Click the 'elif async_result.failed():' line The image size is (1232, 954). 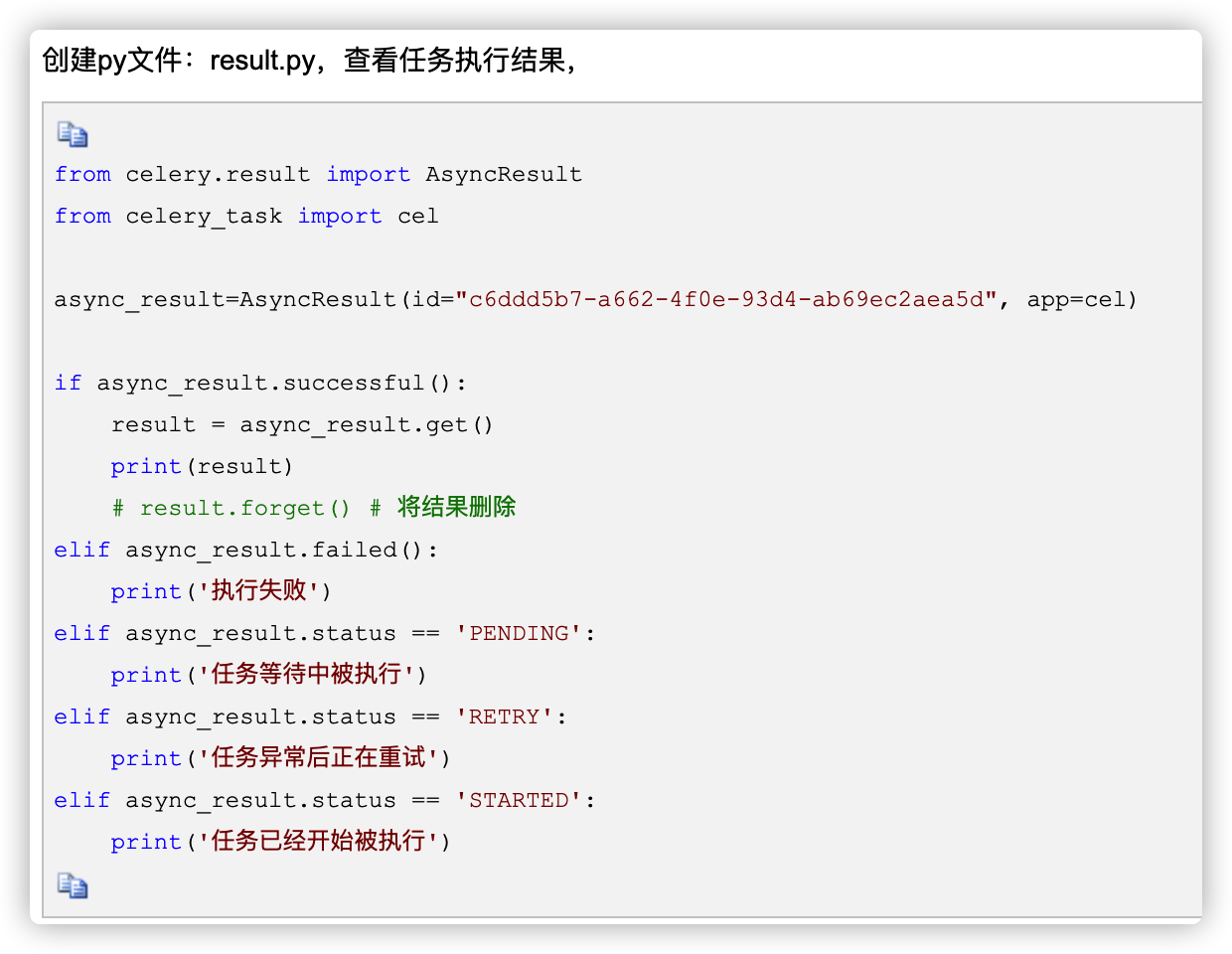[246, 551]
